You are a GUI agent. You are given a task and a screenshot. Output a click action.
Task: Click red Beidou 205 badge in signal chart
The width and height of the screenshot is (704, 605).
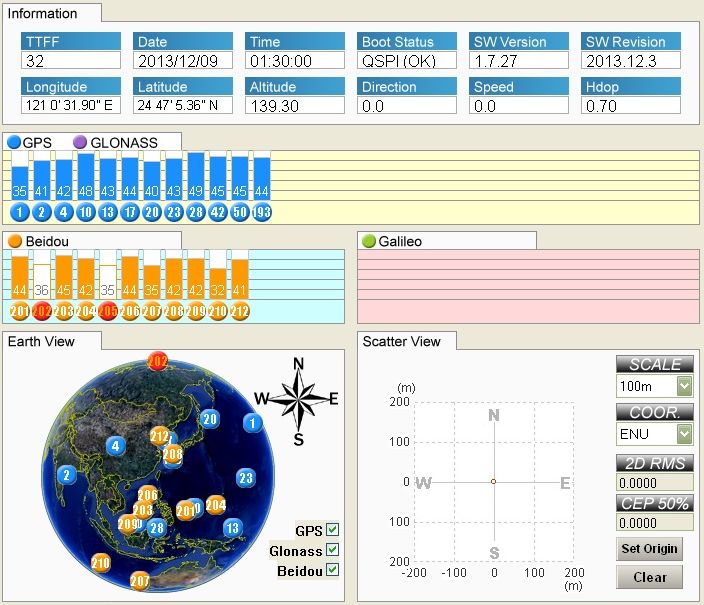(x=108, y=311)
